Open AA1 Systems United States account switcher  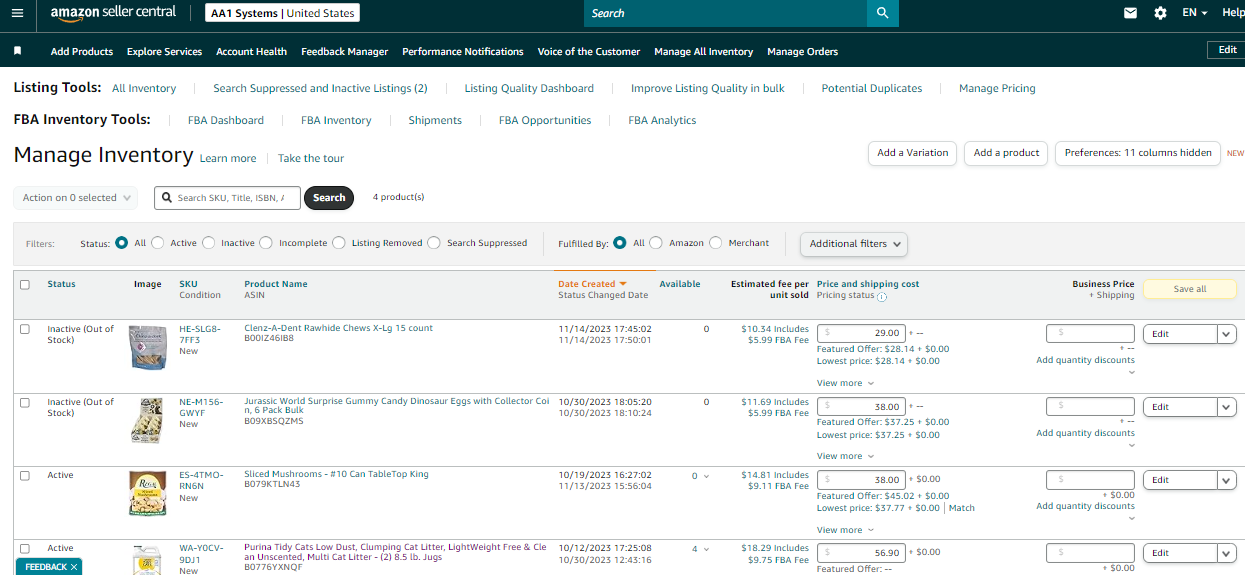[282, 13]
